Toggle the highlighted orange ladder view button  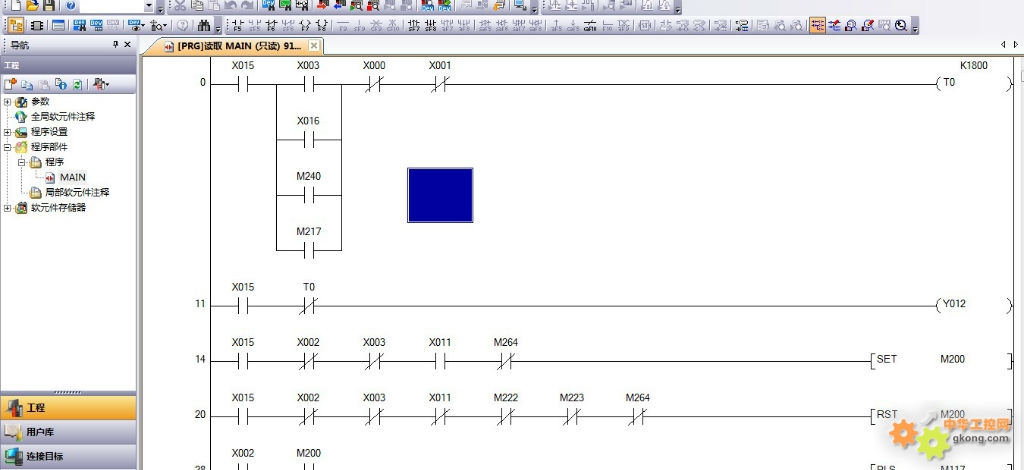pos(818,25)
